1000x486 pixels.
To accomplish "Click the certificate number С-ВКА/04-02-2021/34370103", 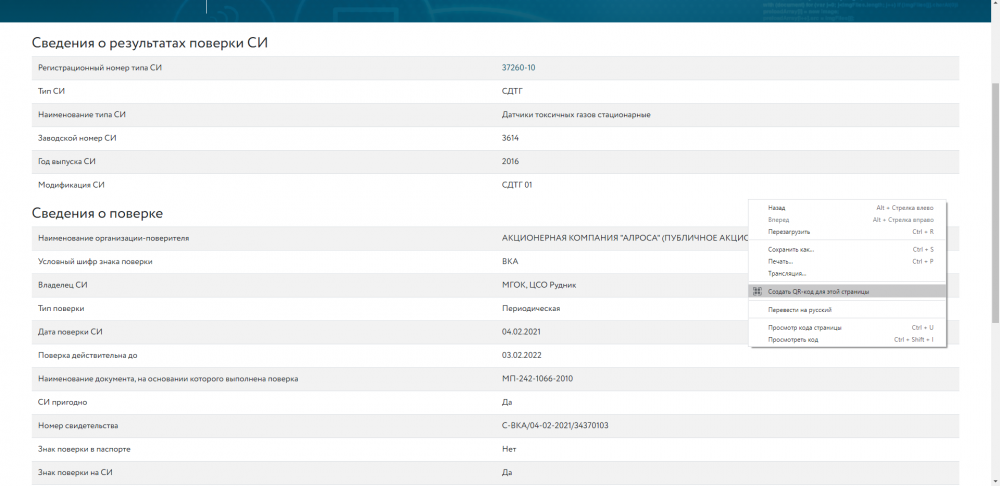I will (x=555, y=426).
